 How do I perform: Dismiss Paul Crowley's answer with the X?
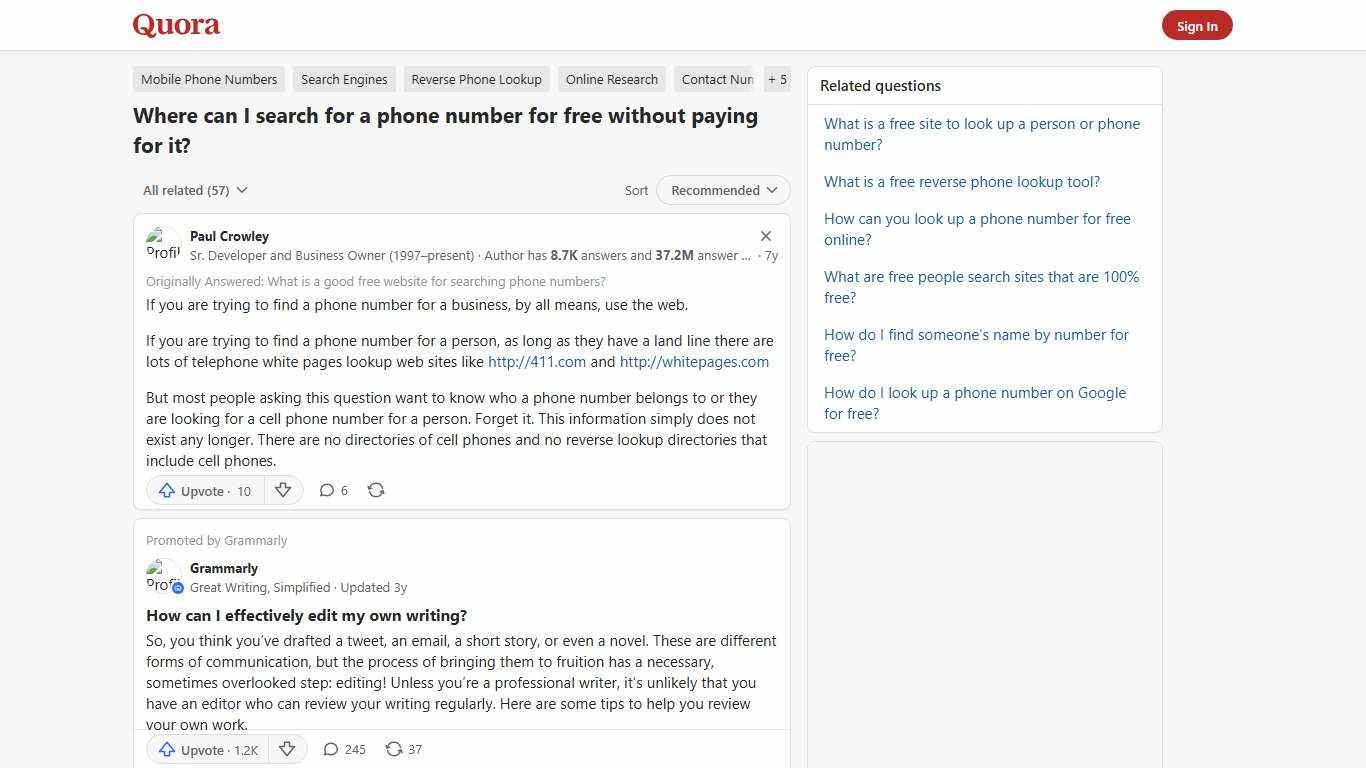coord(766,236)
